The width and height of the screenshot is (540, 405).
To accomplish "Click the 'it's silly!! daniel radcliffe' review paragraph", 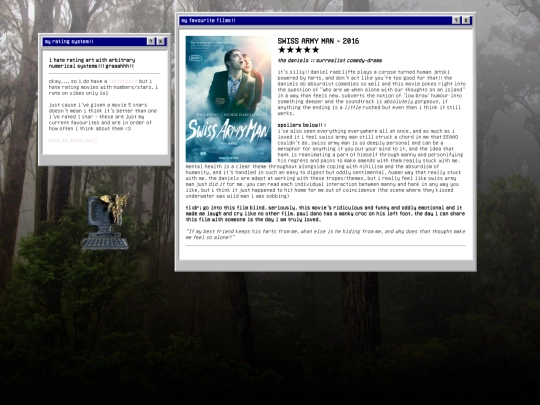I will (x=372, y=93).
